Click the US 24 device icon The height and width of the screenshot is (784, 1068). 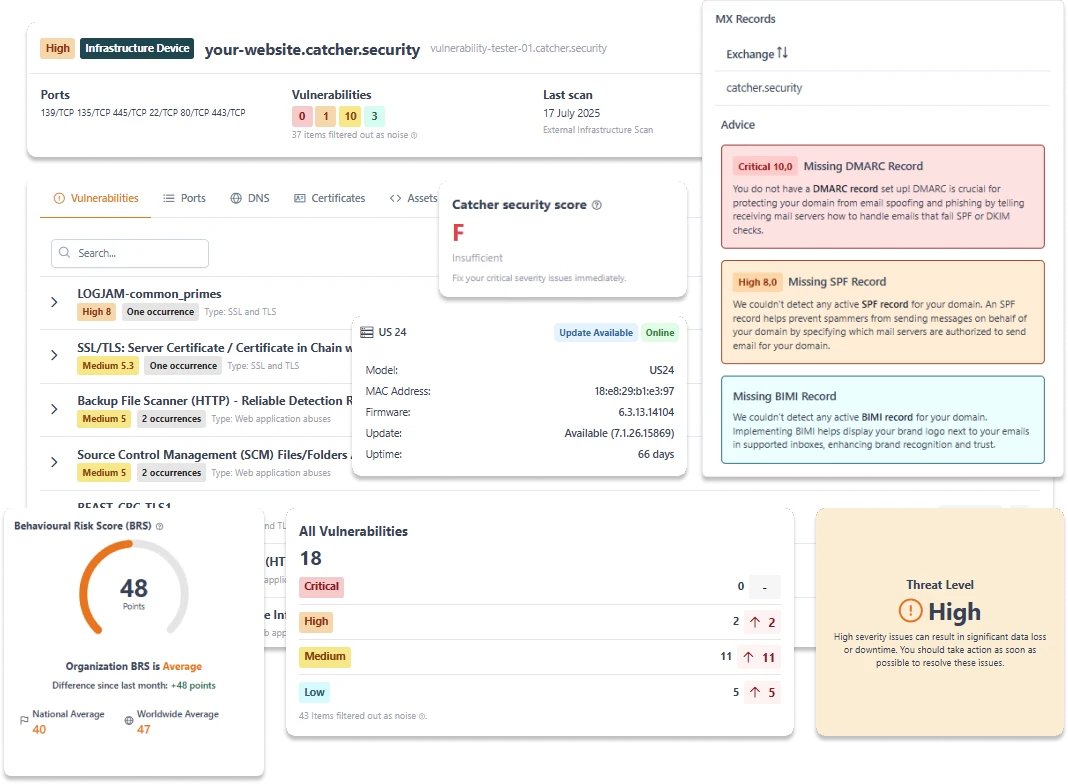tap(365, 331)
